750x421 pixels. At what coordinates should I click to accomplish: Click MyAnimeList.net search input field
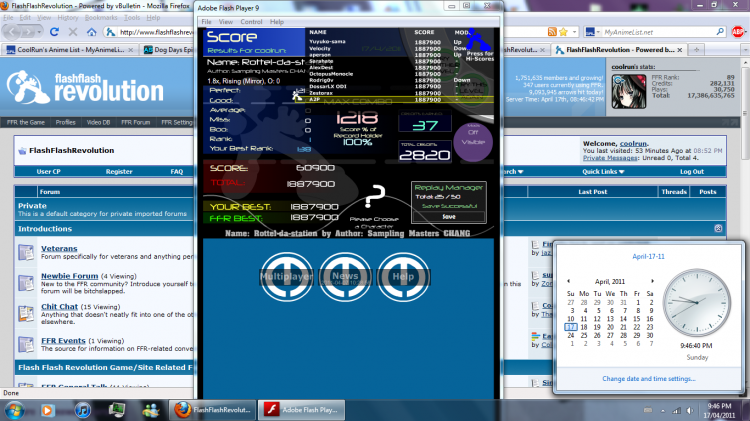point(659,32)
